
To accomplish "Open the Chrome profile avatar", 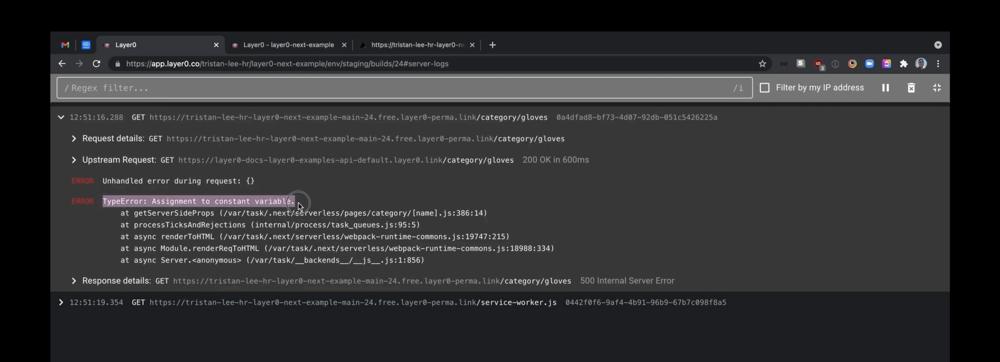I will (921, 64).
